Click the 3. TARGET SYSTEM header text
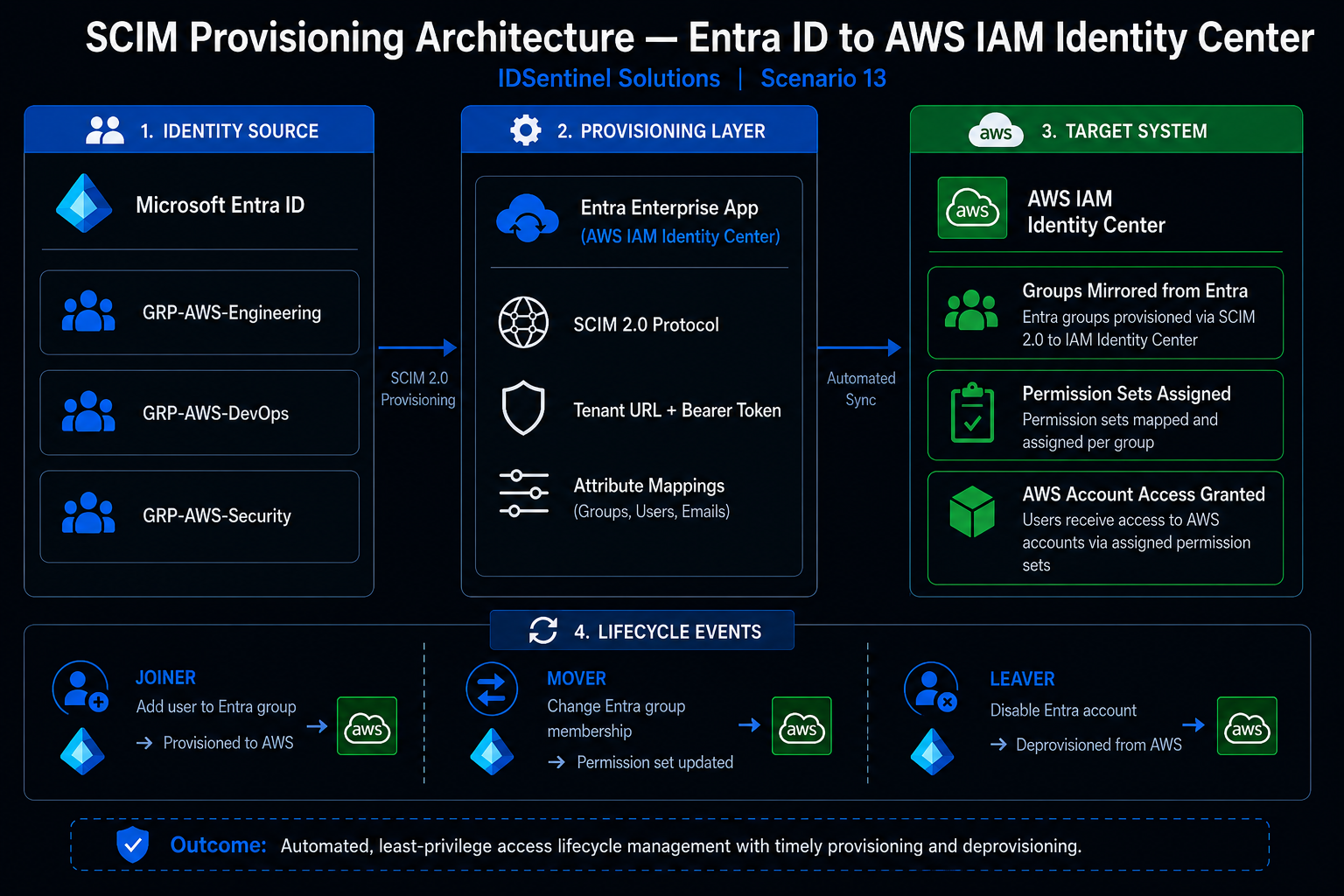 pos(1124,131)
